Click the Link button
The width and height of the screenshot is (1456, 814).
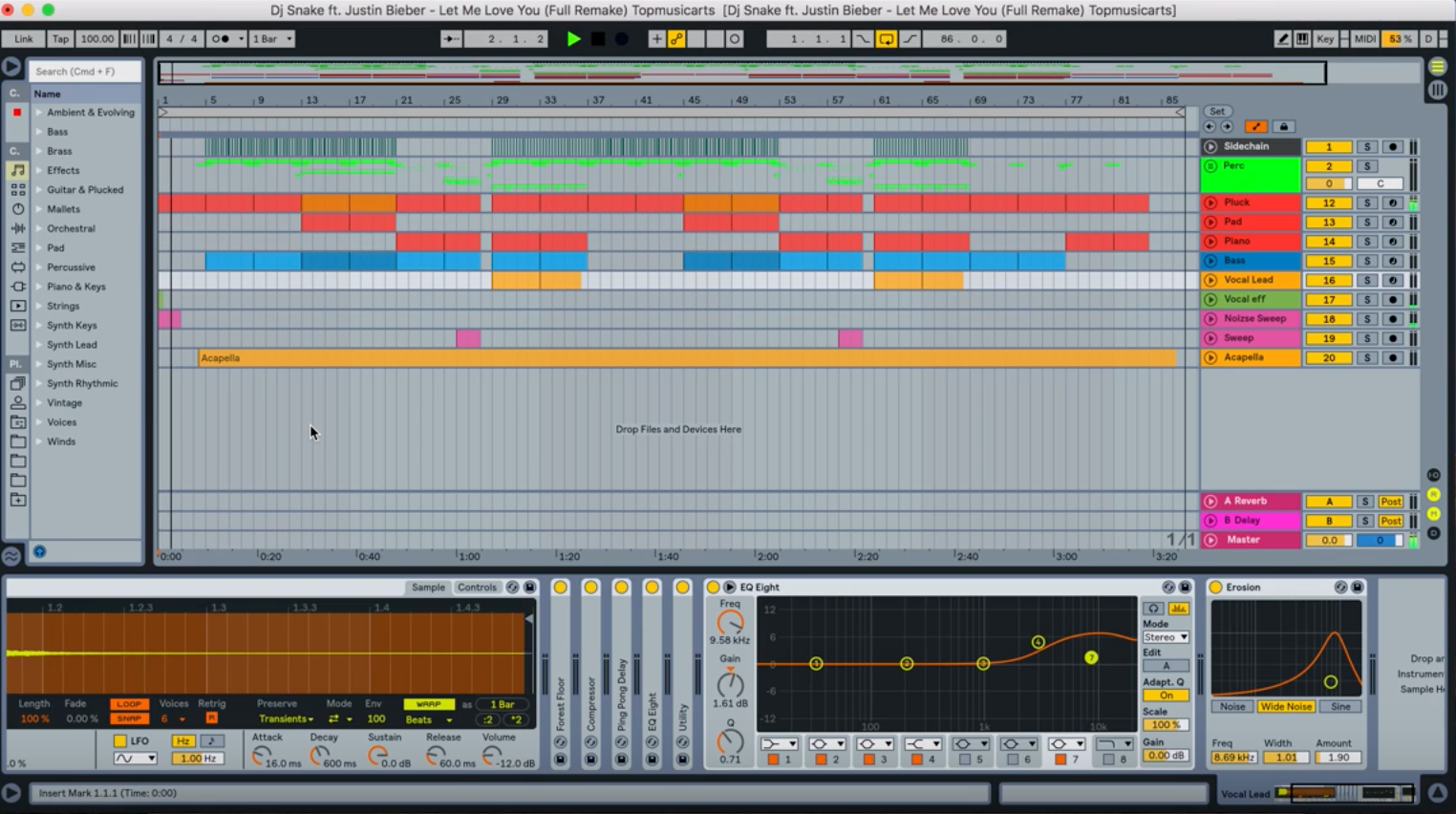point(24,39)
